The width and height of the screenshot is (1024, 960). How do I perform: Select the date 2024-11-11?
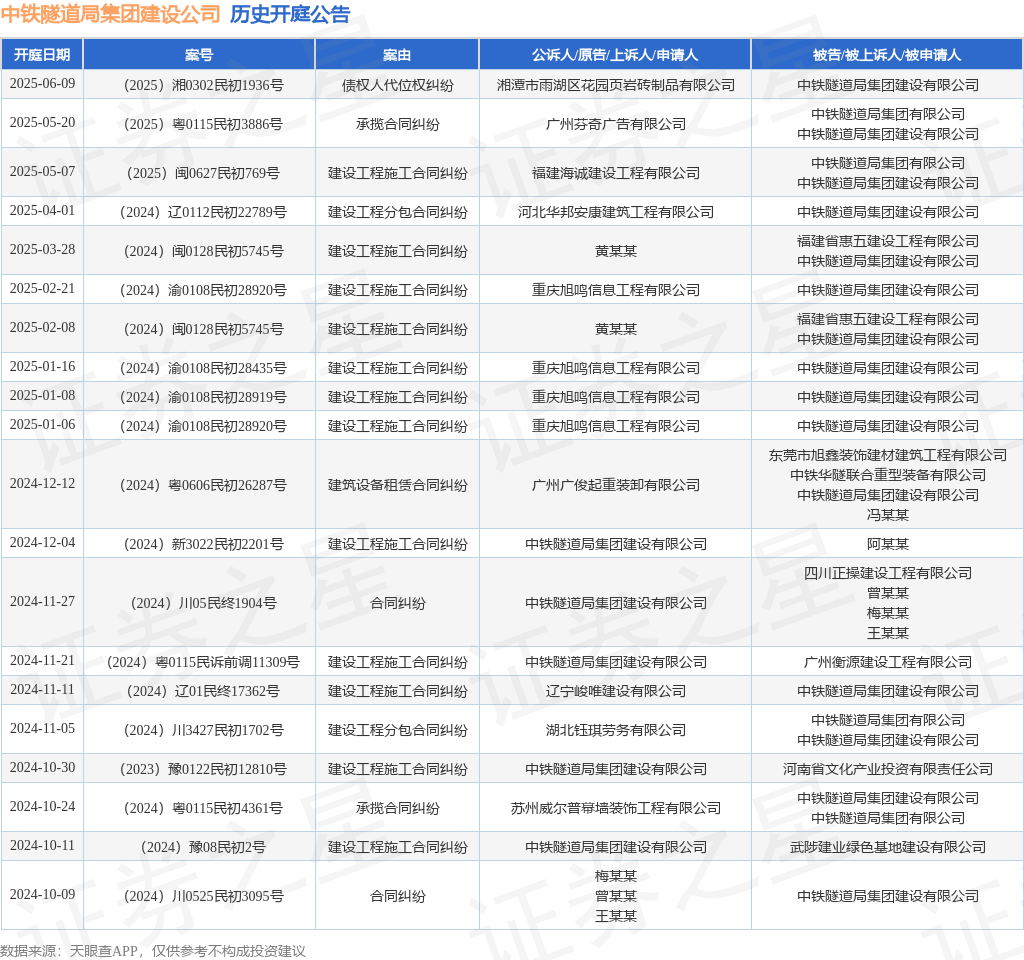[42, 690]
